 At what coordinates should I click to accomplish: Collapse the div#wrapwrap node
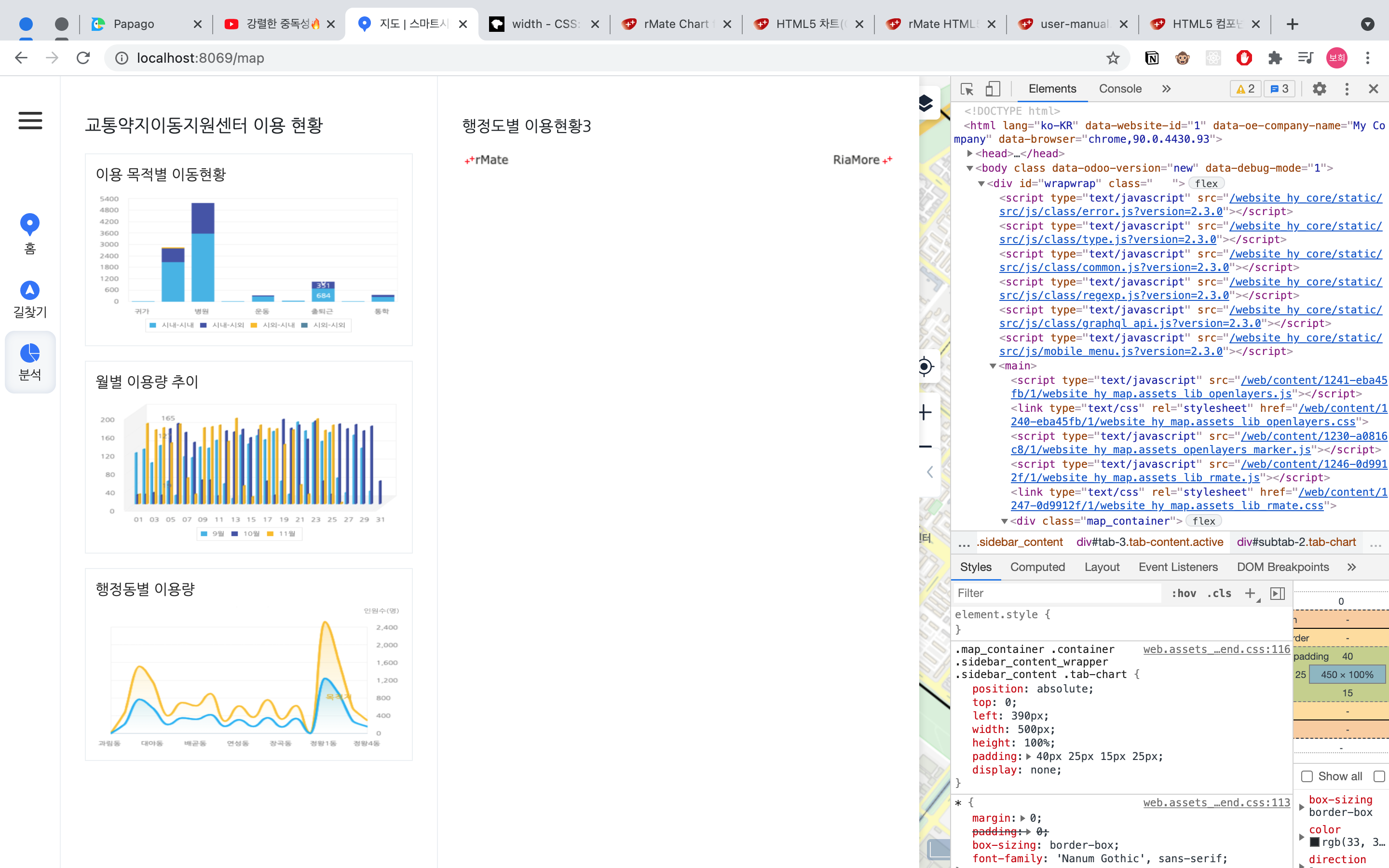[981, 184]
